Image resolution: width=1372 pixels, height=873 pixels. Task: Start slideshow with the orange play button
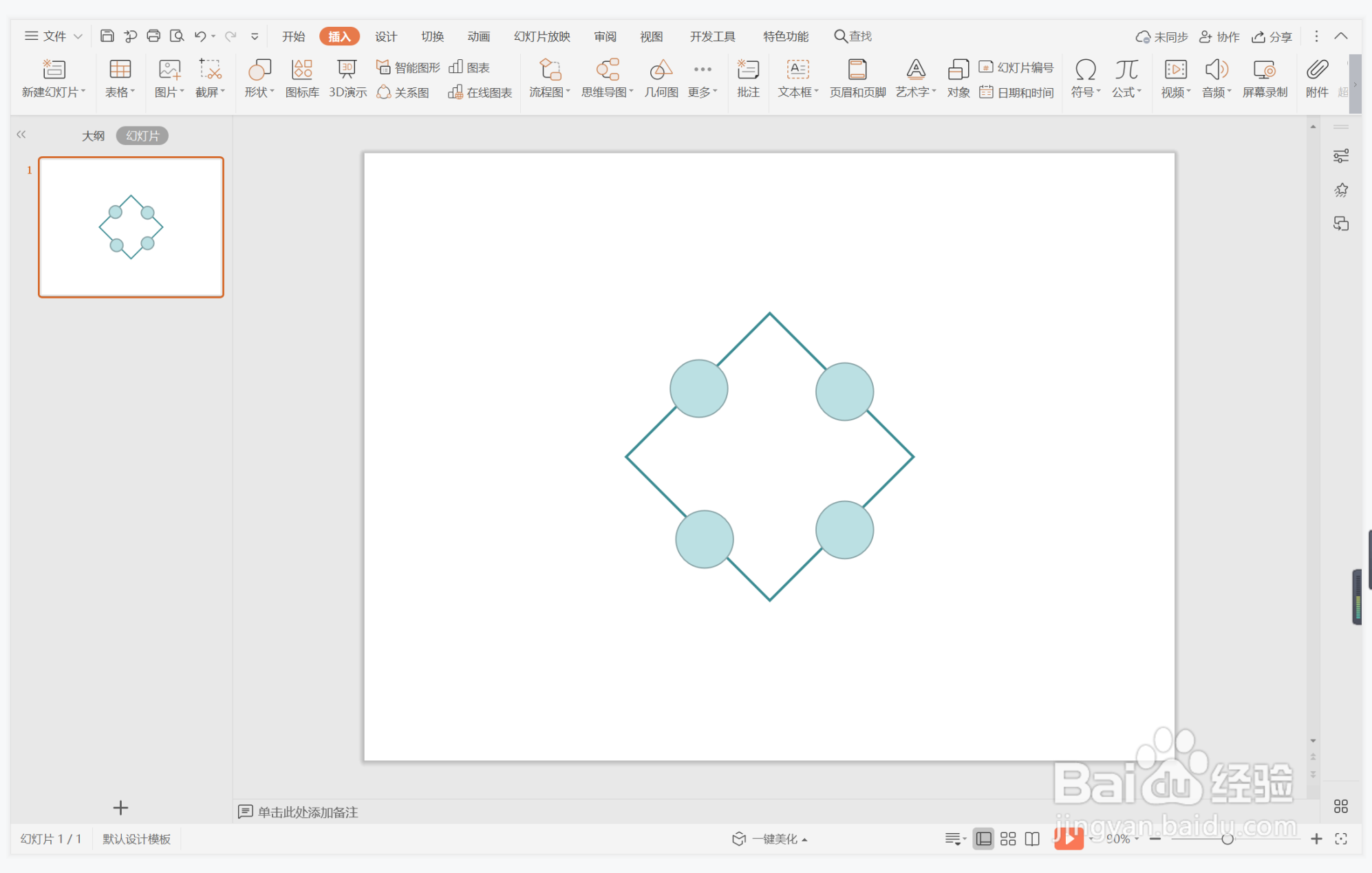tap(1069, 838)
